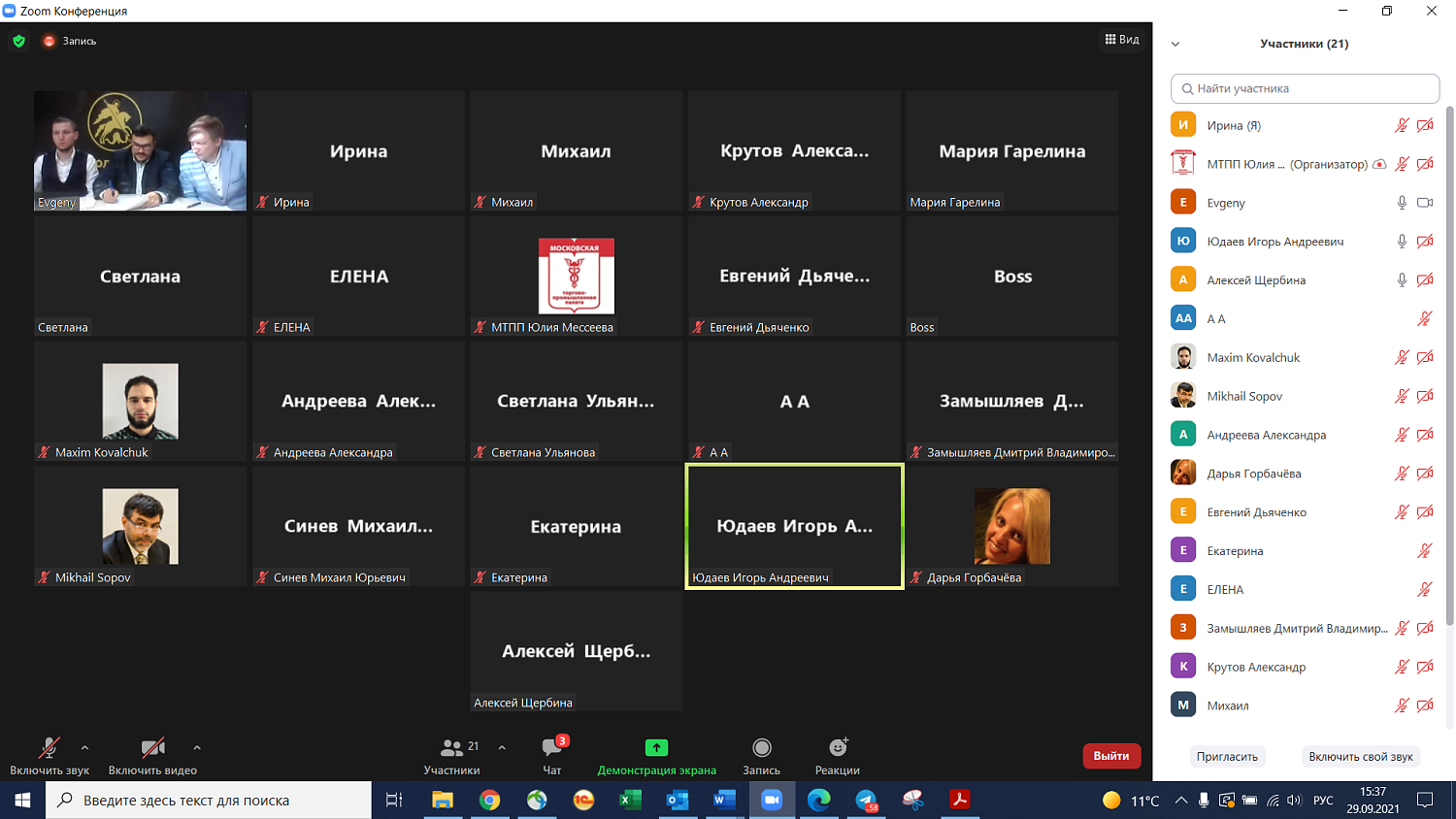Click the red Выйти button
The height and width of the screenshot is (819, 1456).
(1111, 756)
